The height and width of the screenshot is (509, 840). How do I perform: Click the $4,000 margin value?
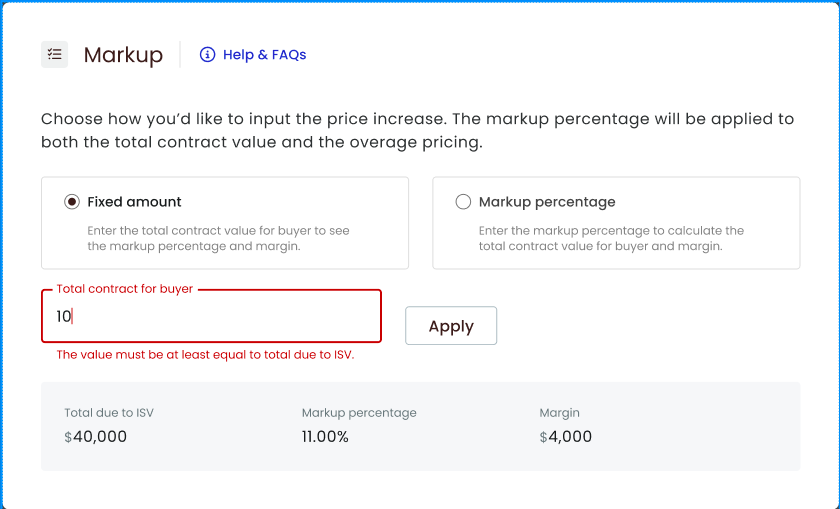click(x=566, y=437)
